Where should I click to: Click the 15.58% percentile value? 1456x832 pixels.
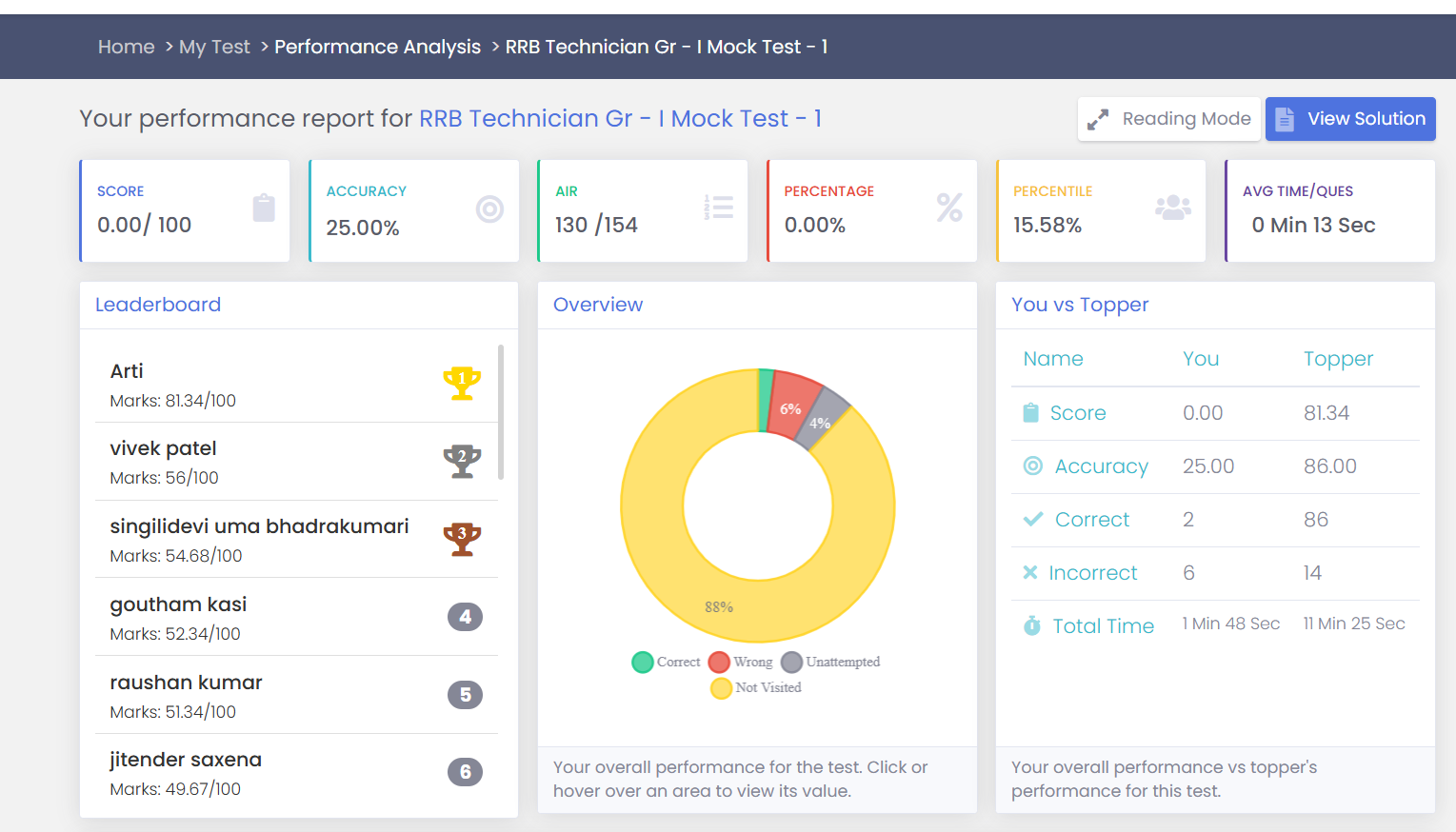pos(1047,226)
